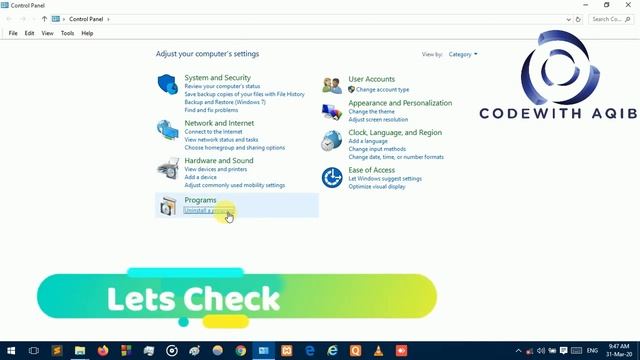
Task: Click the refresh button in address bar
Action: 578,19
